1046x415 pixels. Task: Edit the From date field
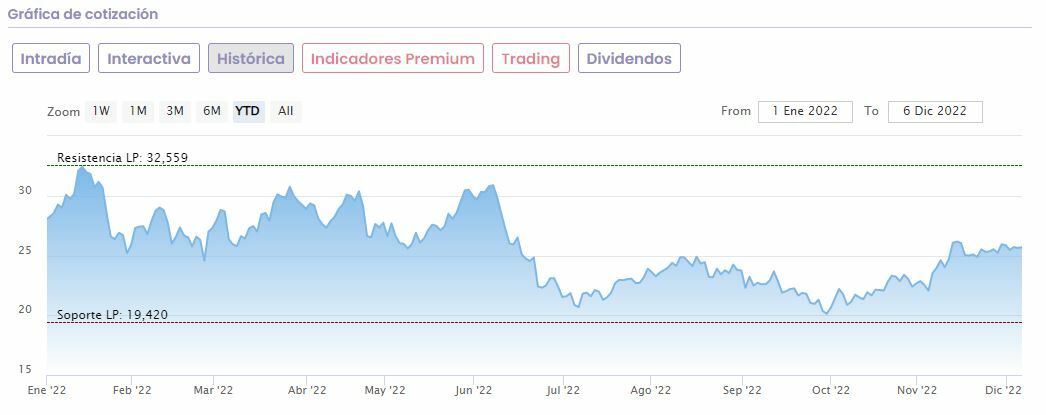(805, 111)
